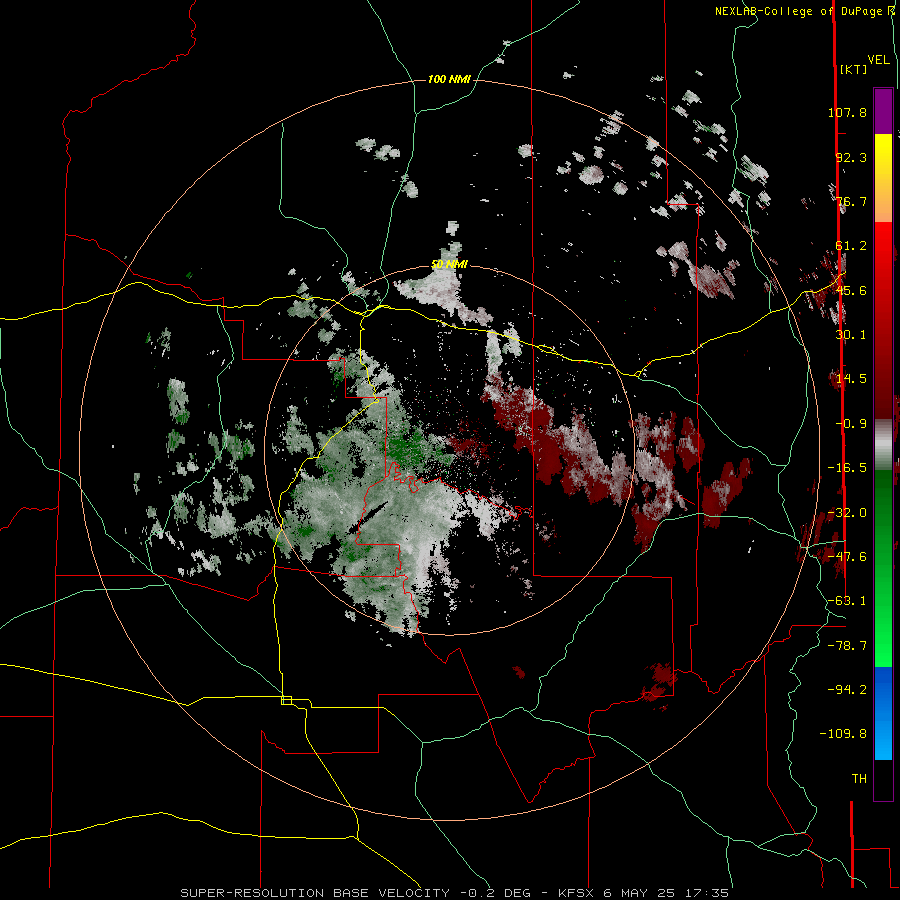Click the 45.6 value on the velocity scale
This screenshot has width=900, height=900.
coord(851,290)
